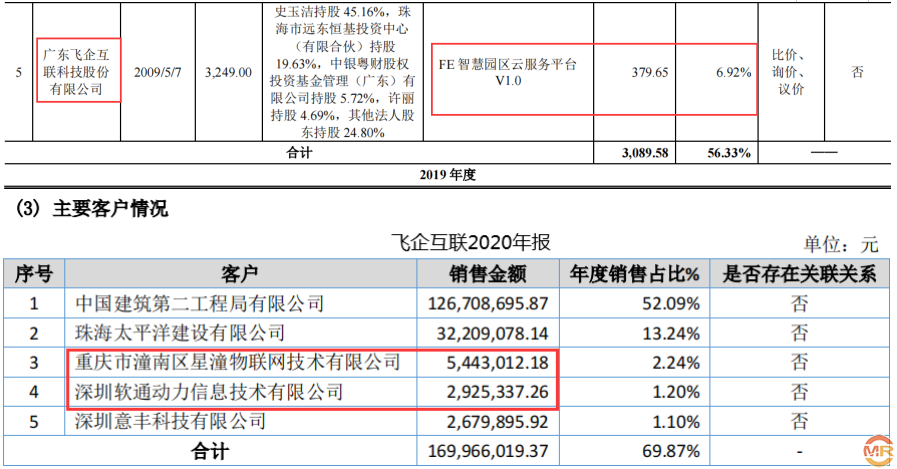Click 否 in the 深圳意丰科技 row
The width and height of the screenshot is (897, 469).
(799, 422)
